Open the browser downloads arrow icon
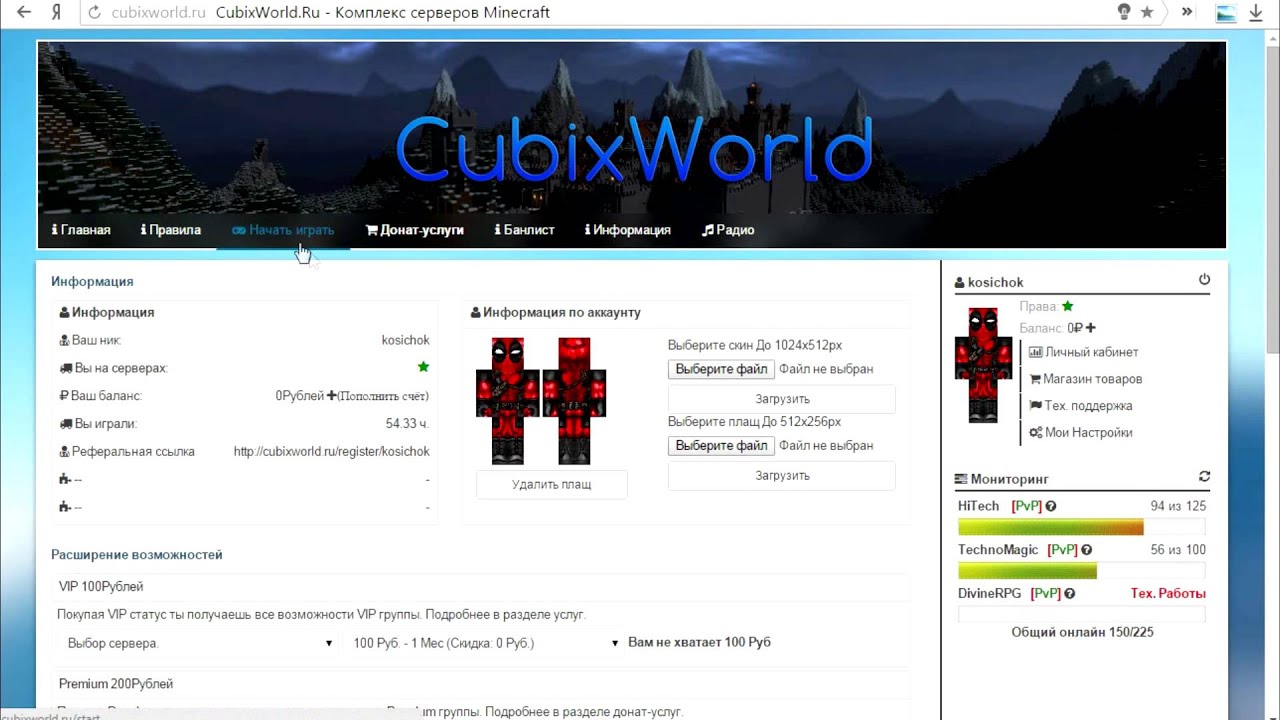 click(1256, 12)
